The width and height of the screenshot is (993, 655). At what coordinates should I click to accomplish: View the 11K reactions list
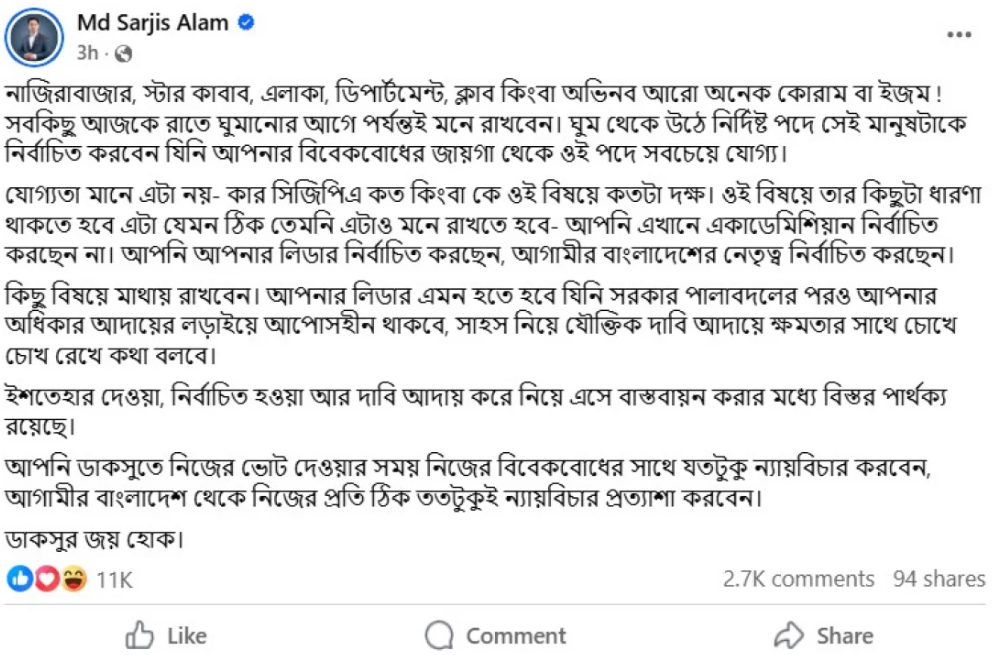tap(114, 579)
